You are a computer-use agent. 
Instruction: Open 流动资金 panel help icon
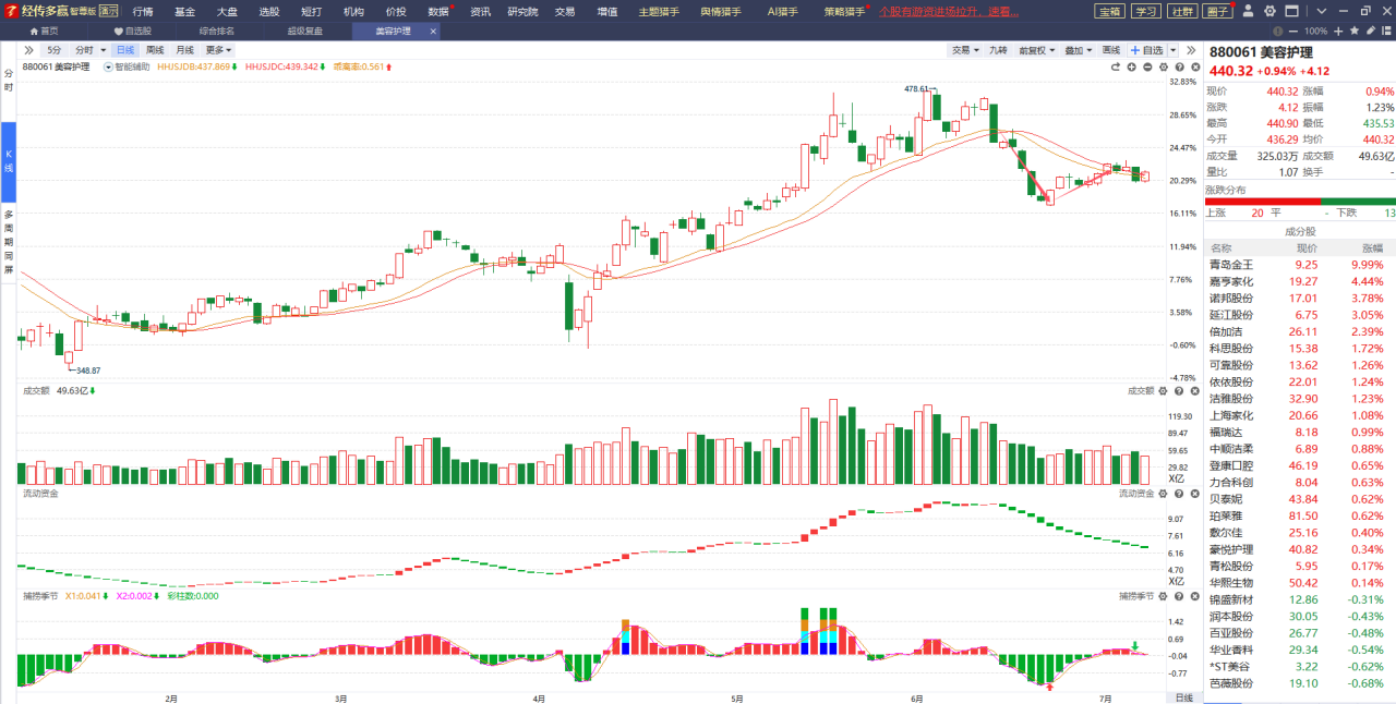(1178, 493)
